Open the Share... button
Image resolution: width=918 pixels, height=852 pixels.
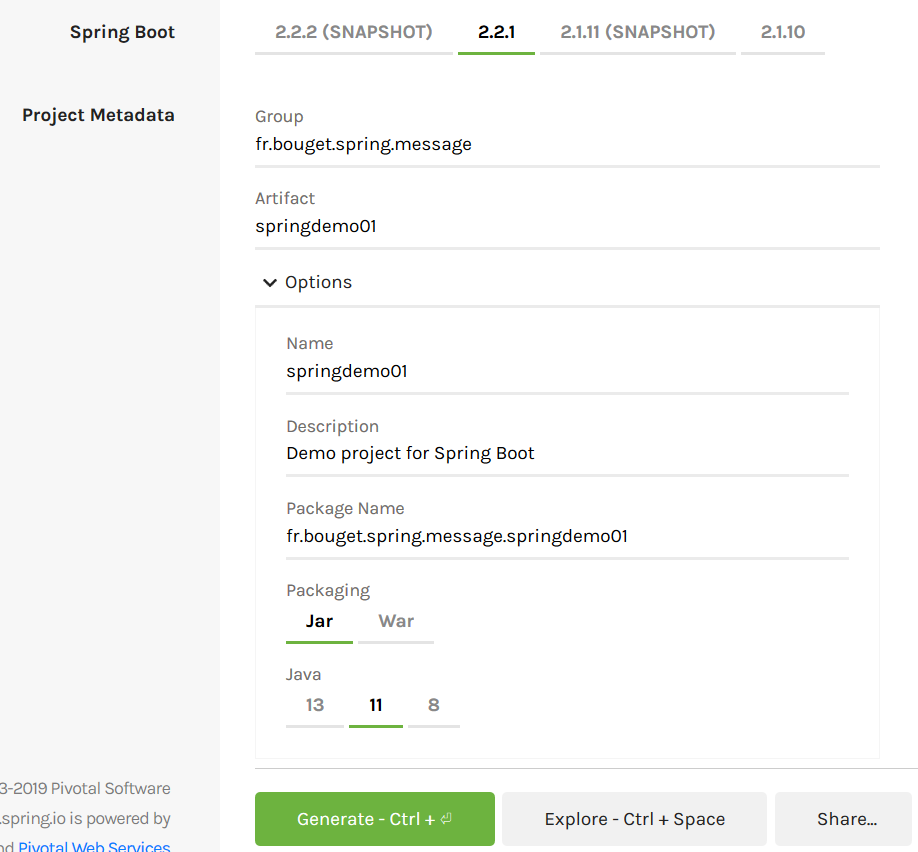846,819
